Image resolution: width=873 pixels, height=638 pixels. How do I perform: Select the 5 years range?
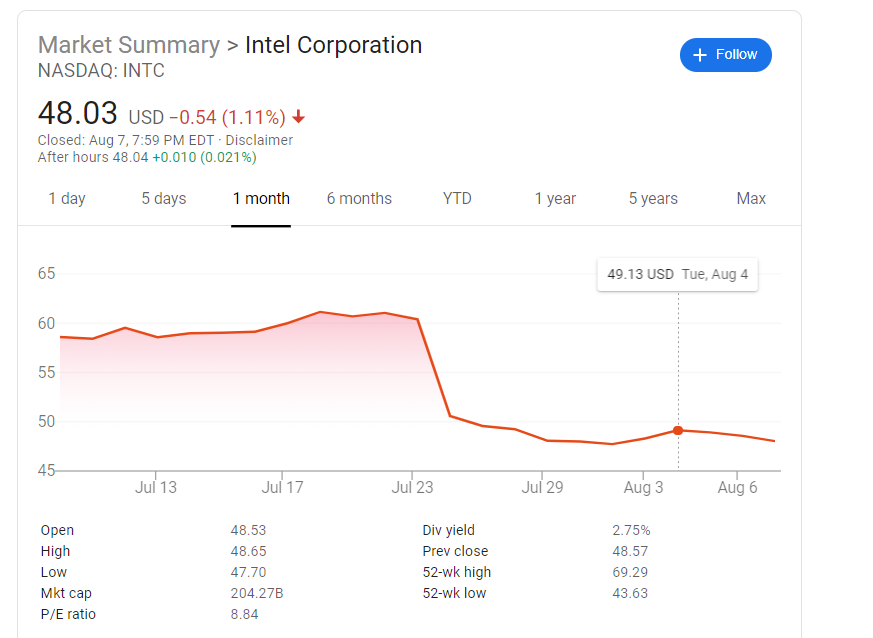(x=653, y=198)
